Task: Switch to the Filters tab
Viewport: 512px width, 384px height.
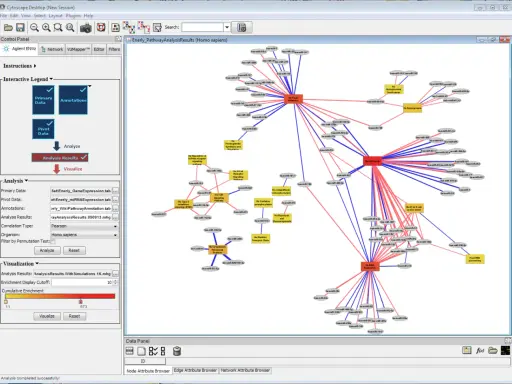Action: click(x=114, y=49)
